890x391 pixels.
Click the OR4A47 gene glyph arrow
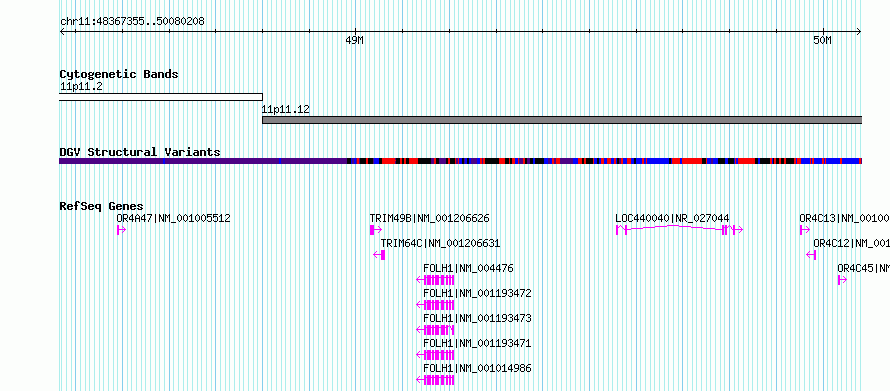pyautogui.click(x=121, y=230)
